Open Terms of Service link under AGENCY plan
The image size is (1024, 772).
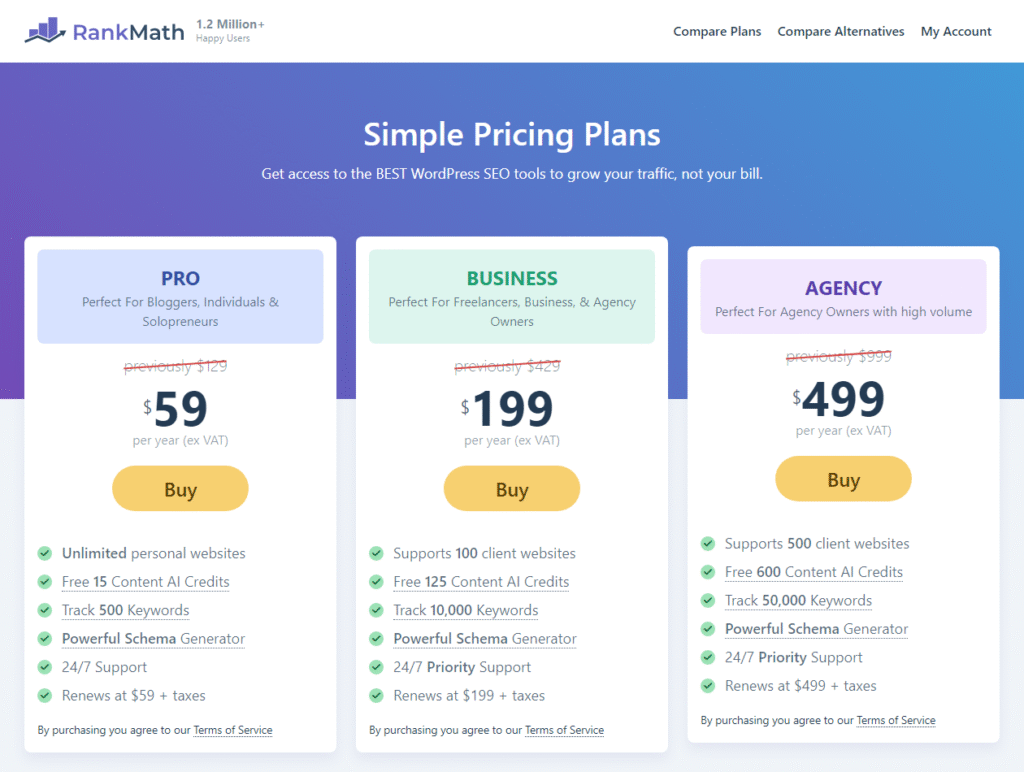tap(896, 720)
